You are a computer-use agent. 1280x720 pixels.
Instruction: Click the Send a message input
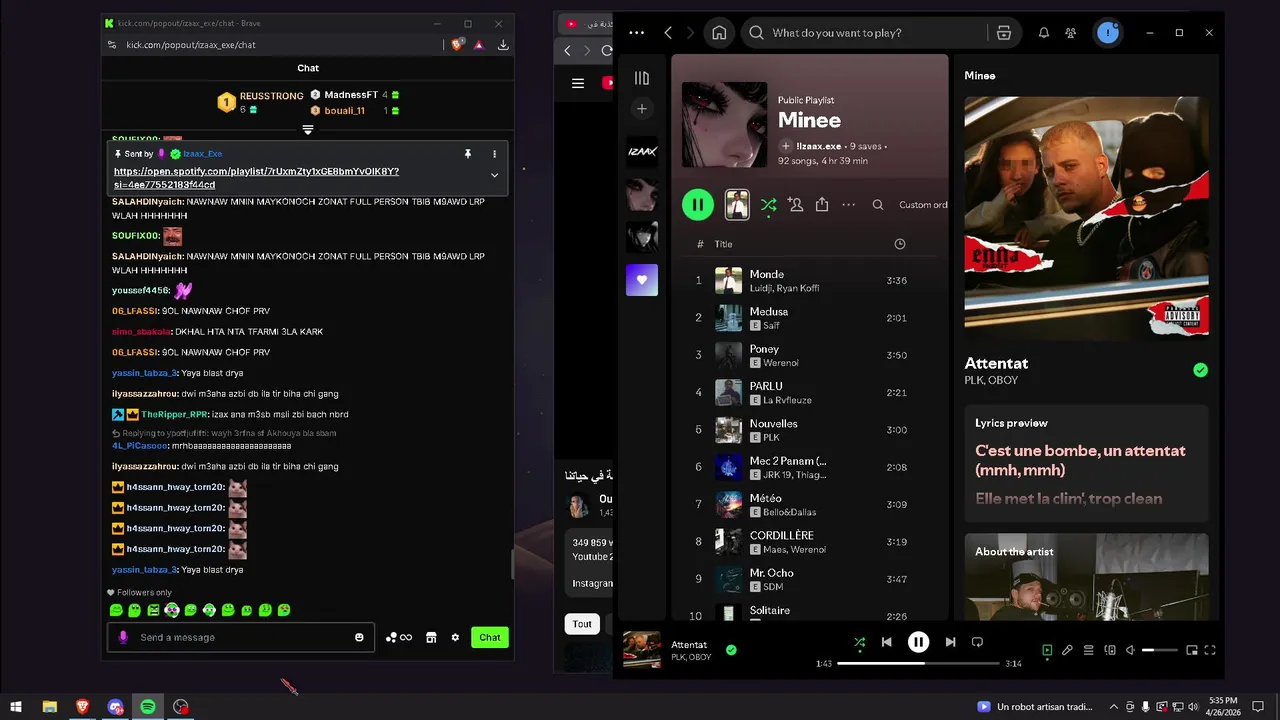click(241, 637)
